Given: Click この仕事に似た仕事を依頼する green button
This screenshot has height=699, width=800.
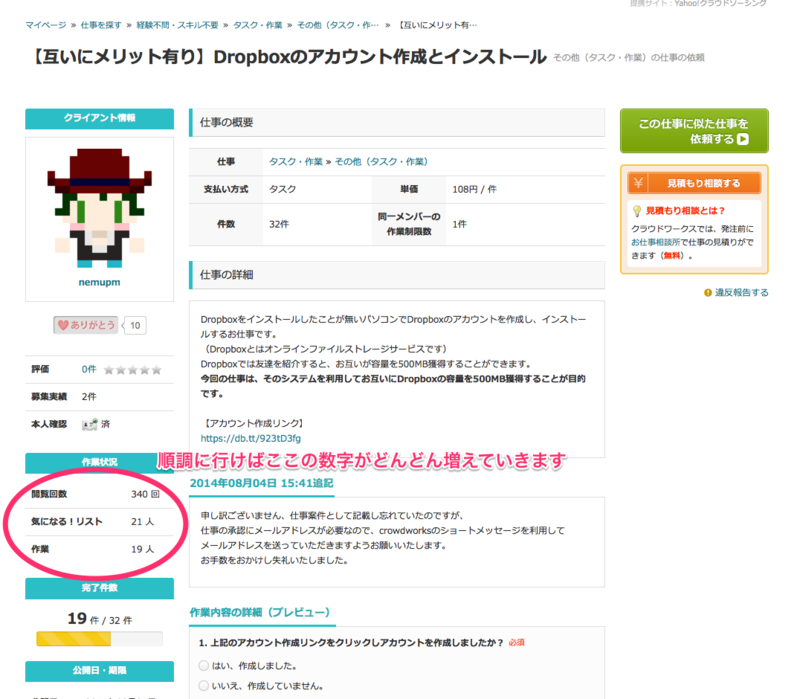Looking at the screenshot, I should tap(694, 131).
